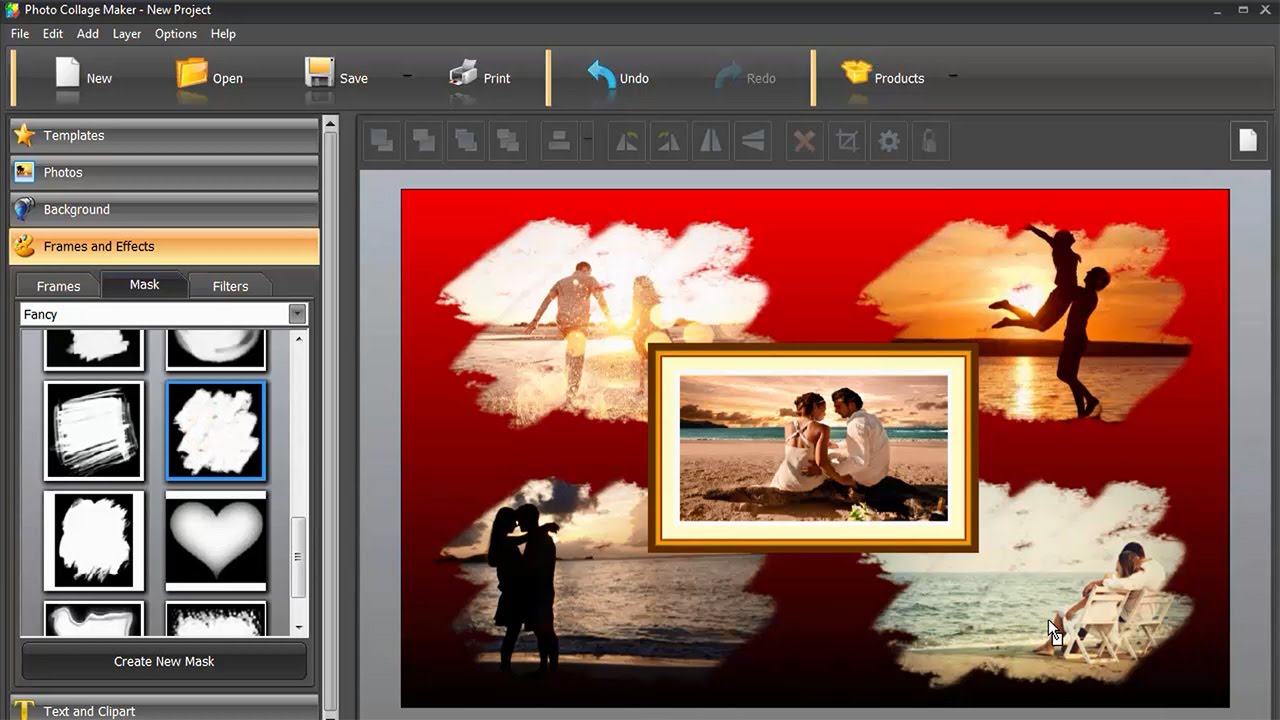Open the Frames and Effects panel
Image resolution: width=1280 pixels, height=720 pixels.
98,246
